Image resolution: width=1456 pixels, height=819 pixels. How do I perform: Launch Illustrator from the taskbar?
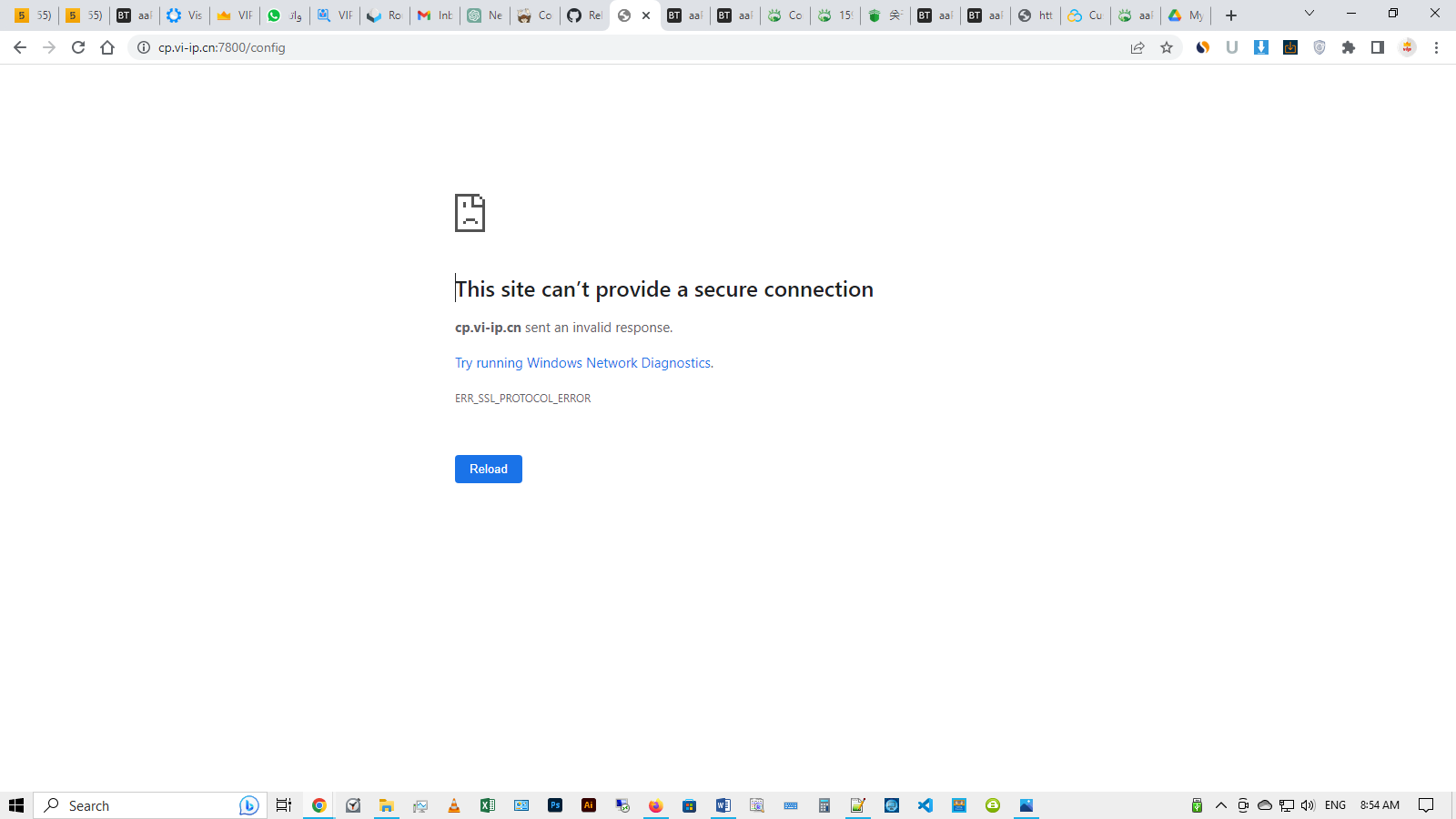(x=589, y=805)
